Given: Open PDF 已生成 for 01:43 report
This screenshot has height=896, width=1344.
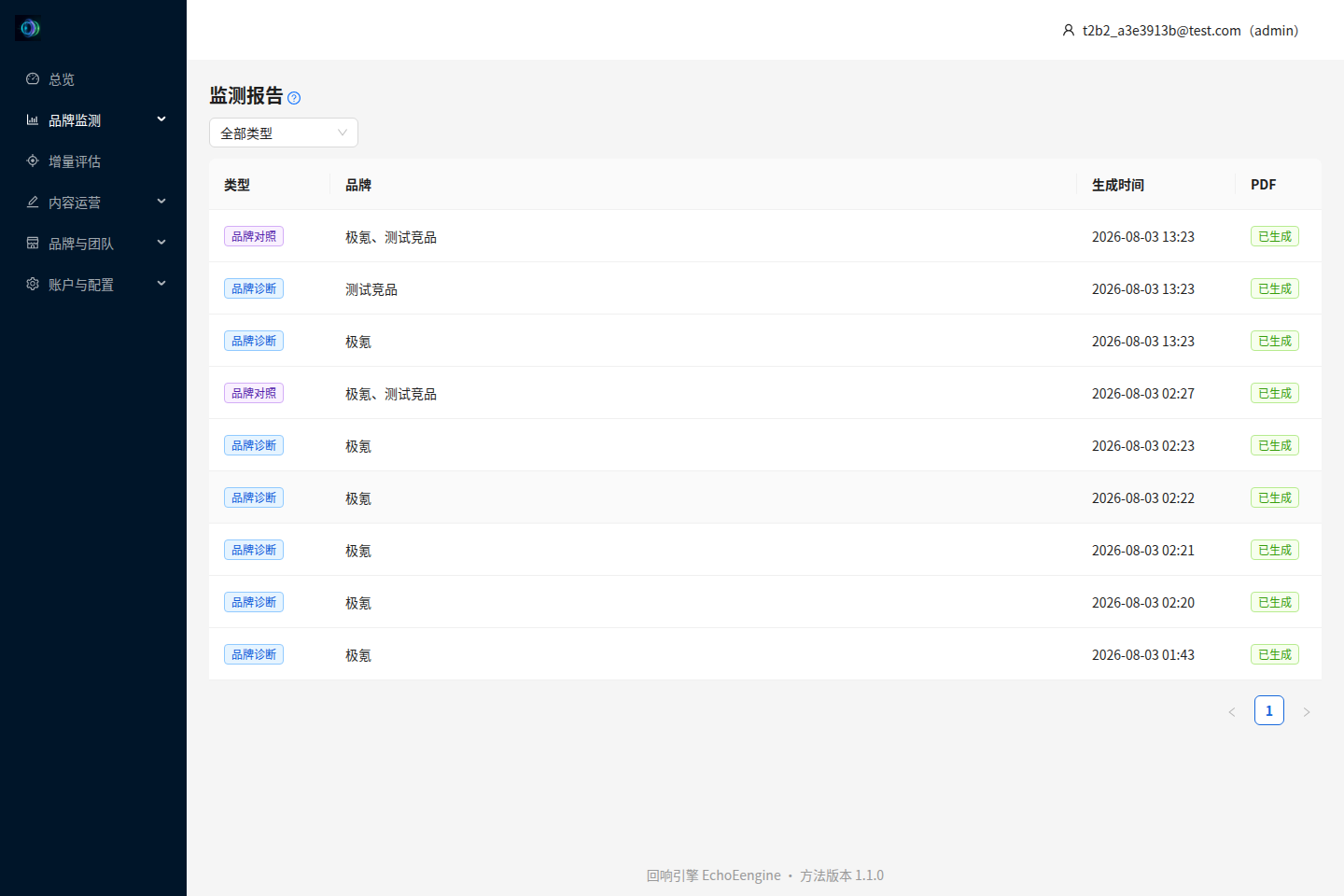Looking at the screenshot, I should click(x=1275, y=654).
